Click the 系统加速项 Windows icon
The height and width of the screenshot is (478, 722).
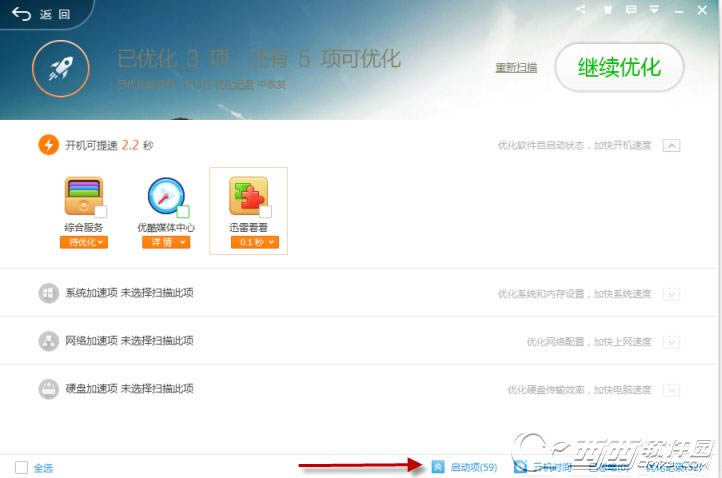coord(48,293)
